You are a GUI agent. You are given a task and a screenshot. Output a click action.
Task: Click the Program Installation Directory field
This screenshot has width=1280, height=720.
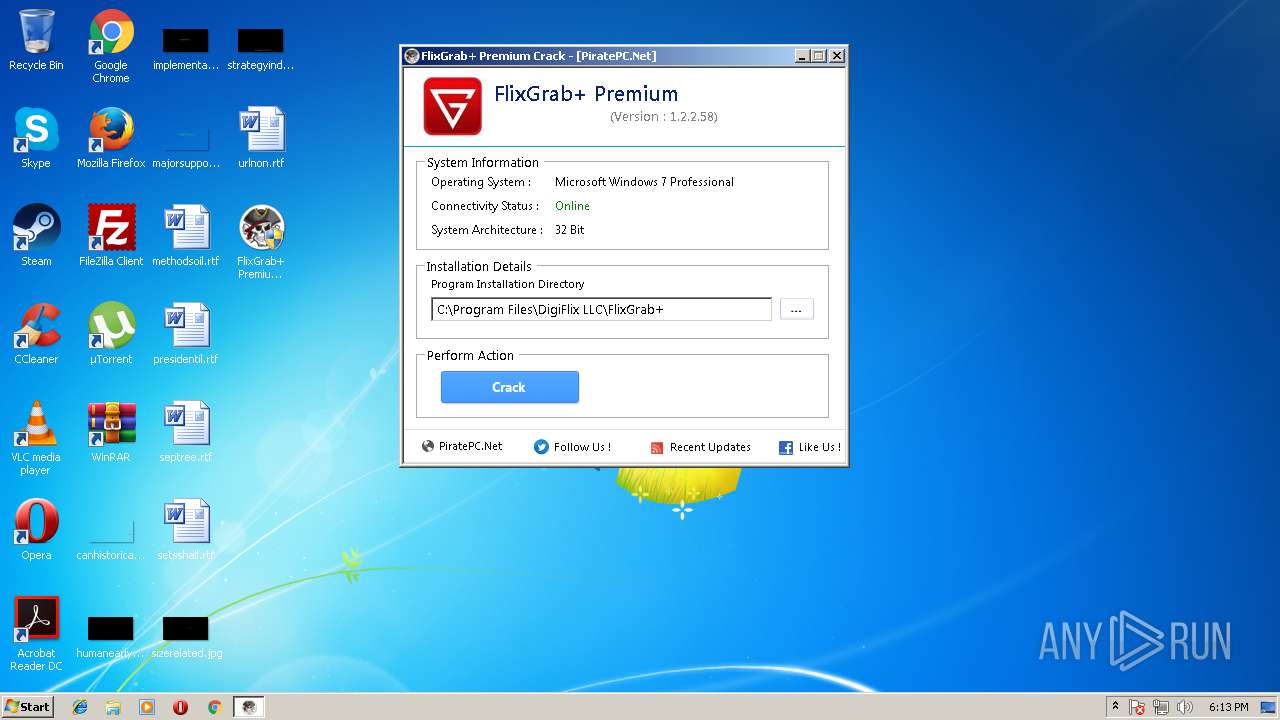602,309
